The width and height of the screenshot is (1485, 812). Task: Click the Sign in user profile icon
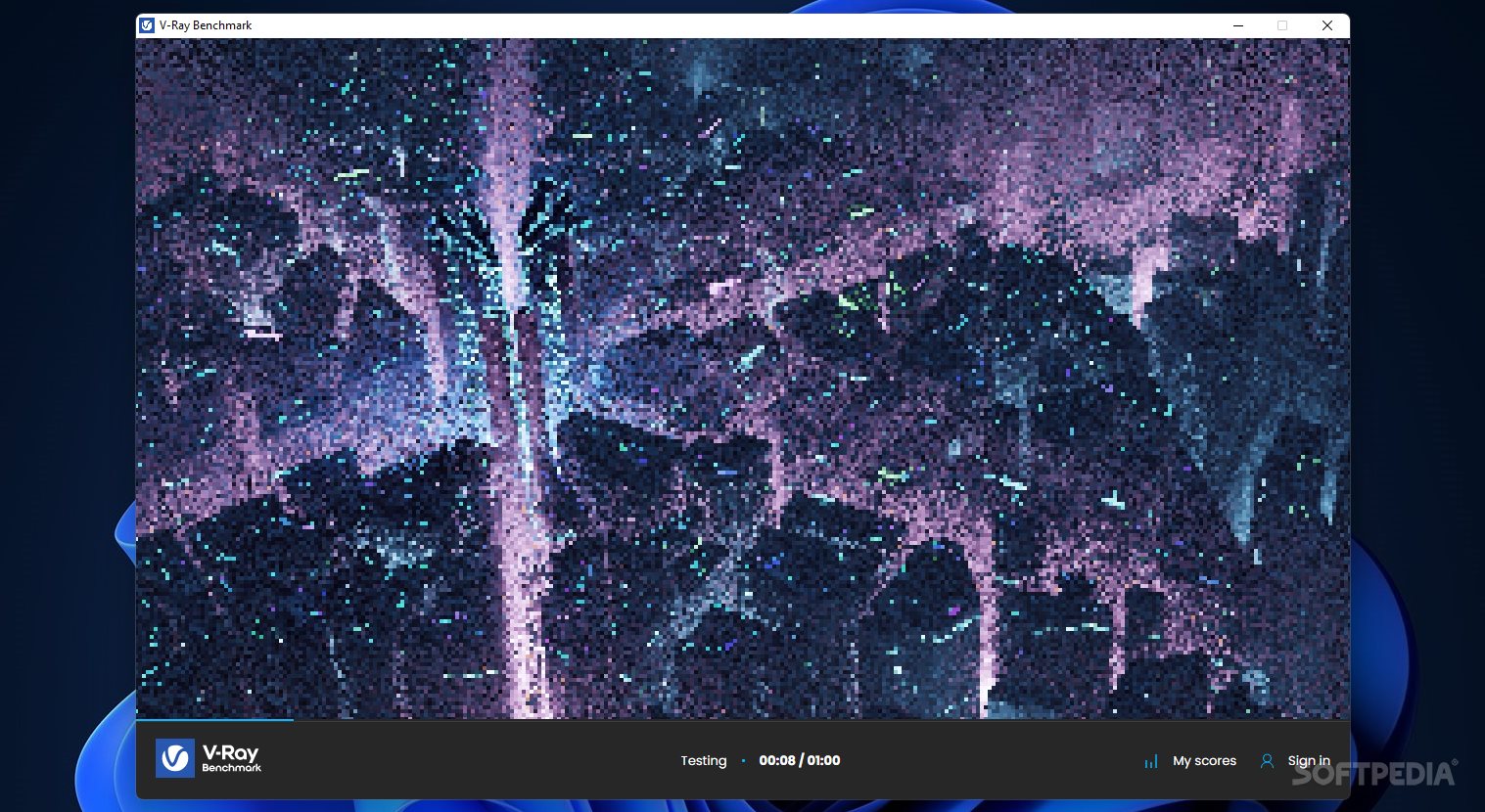coord(1267,760)
